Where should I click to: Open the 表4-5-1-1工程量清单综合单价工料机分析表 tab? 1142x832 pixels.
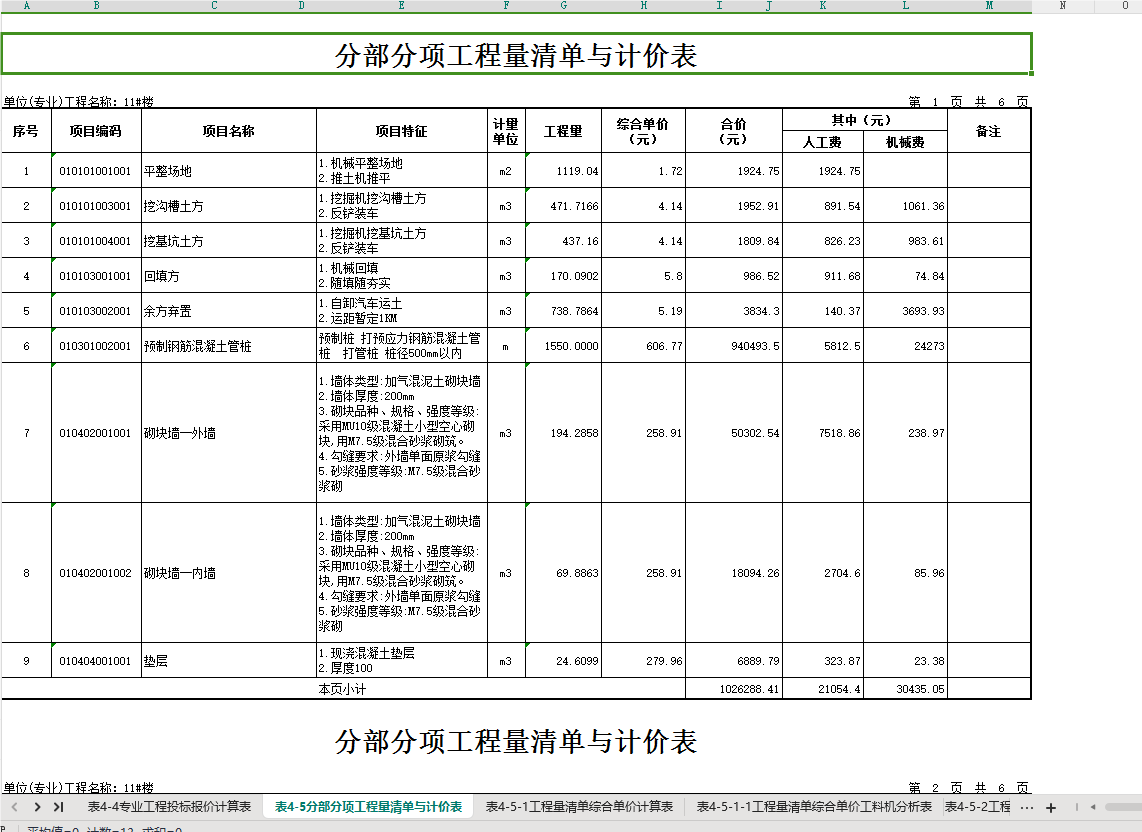pyautogui.click(x=814, y=807)
